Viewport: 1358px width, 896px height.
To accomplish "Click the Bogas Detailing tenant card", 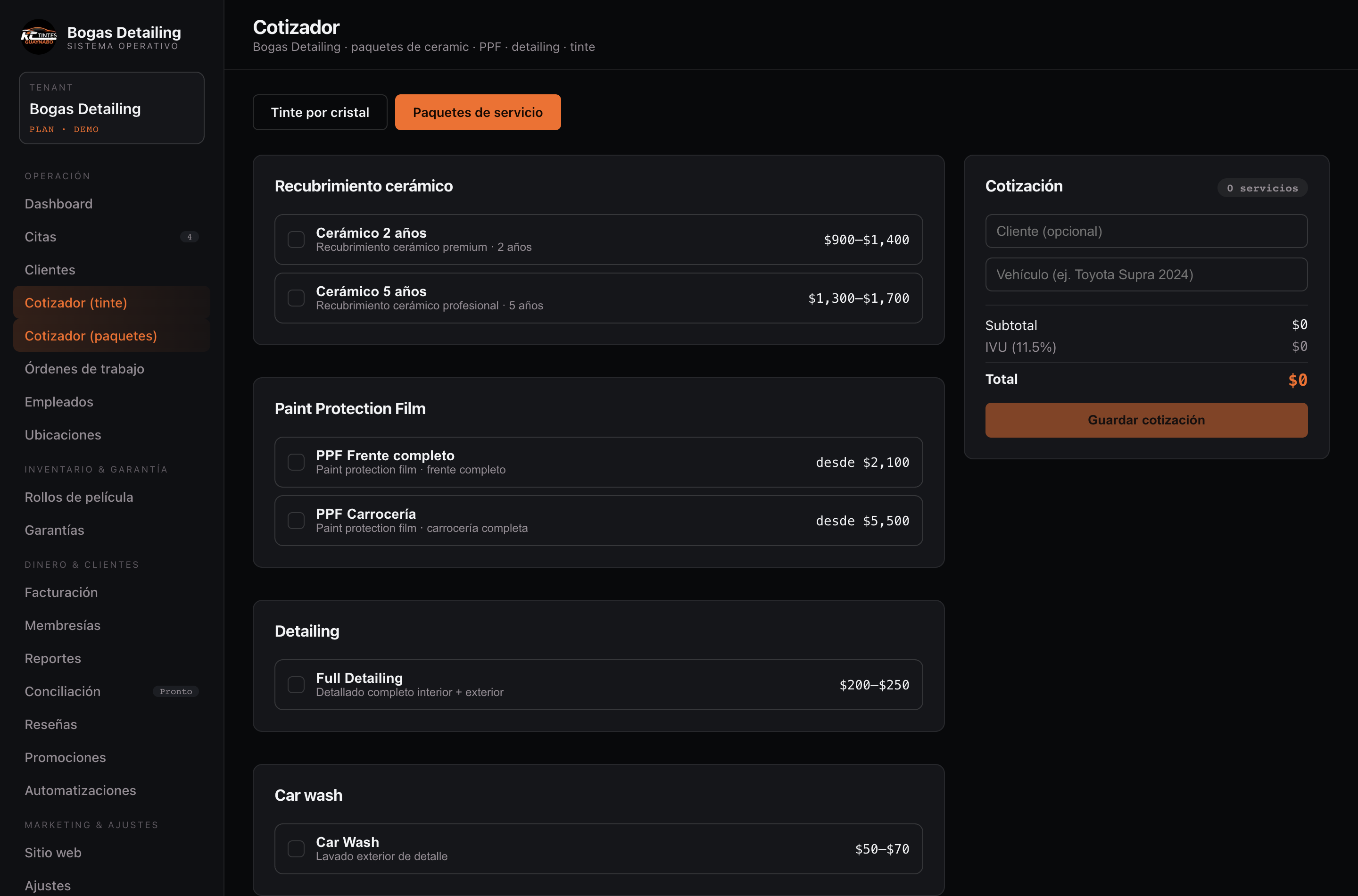I will click(111, 108).
